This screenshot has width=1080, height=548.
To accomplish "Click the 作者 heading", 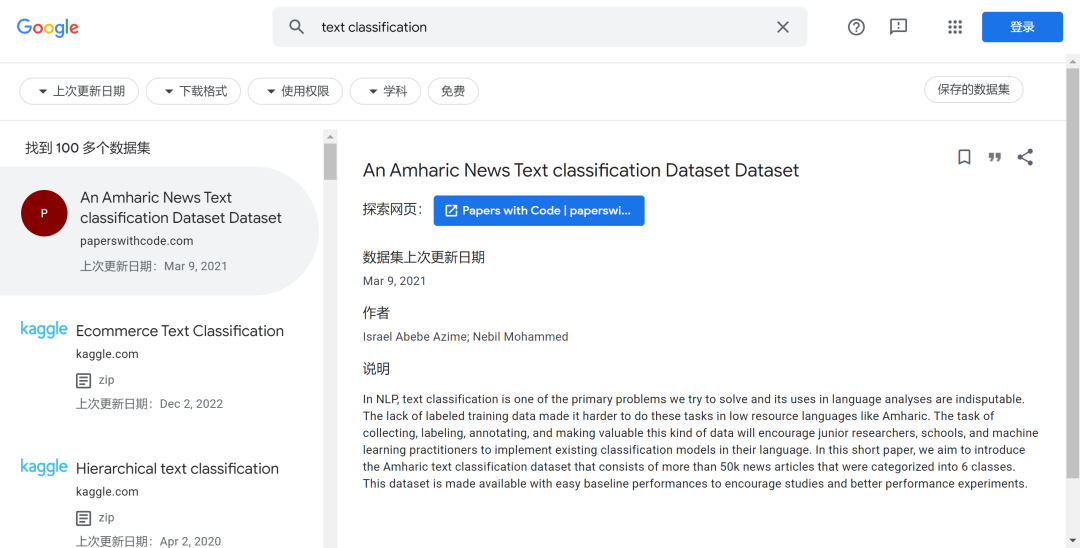I will click(376, 313).
